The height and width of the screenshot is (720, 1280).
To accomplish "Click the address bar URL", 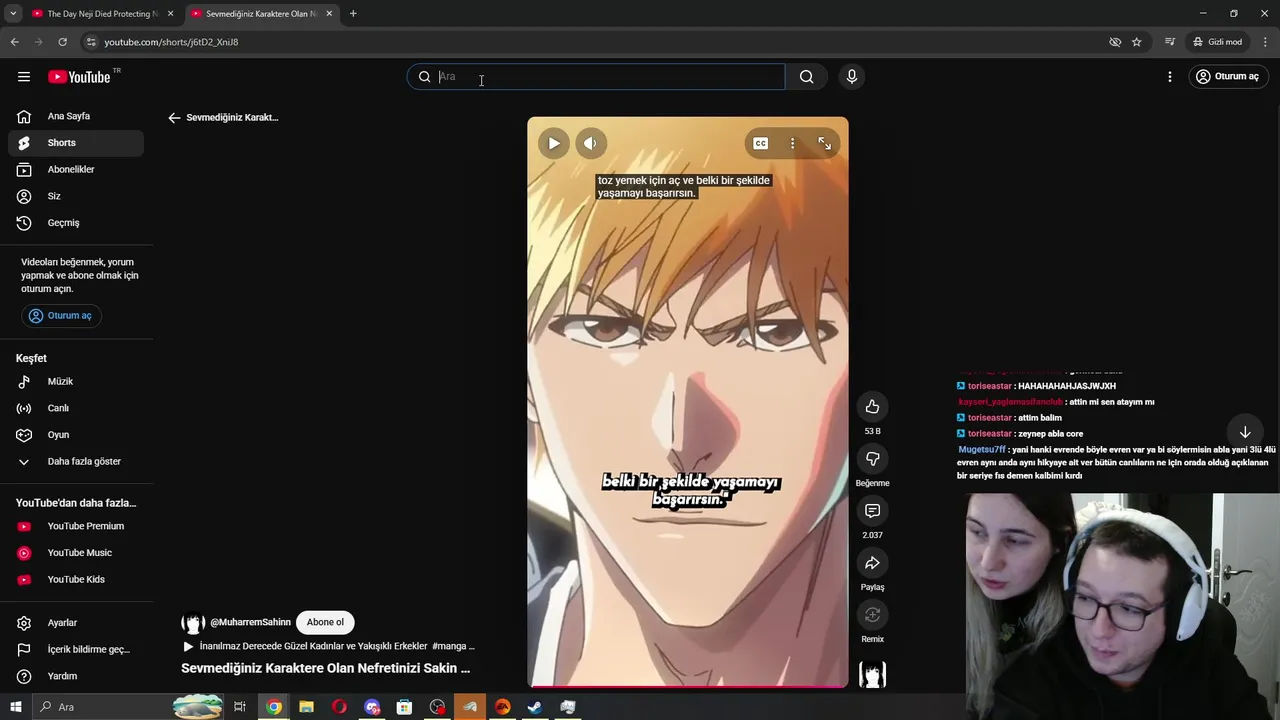I will (171, 42).
